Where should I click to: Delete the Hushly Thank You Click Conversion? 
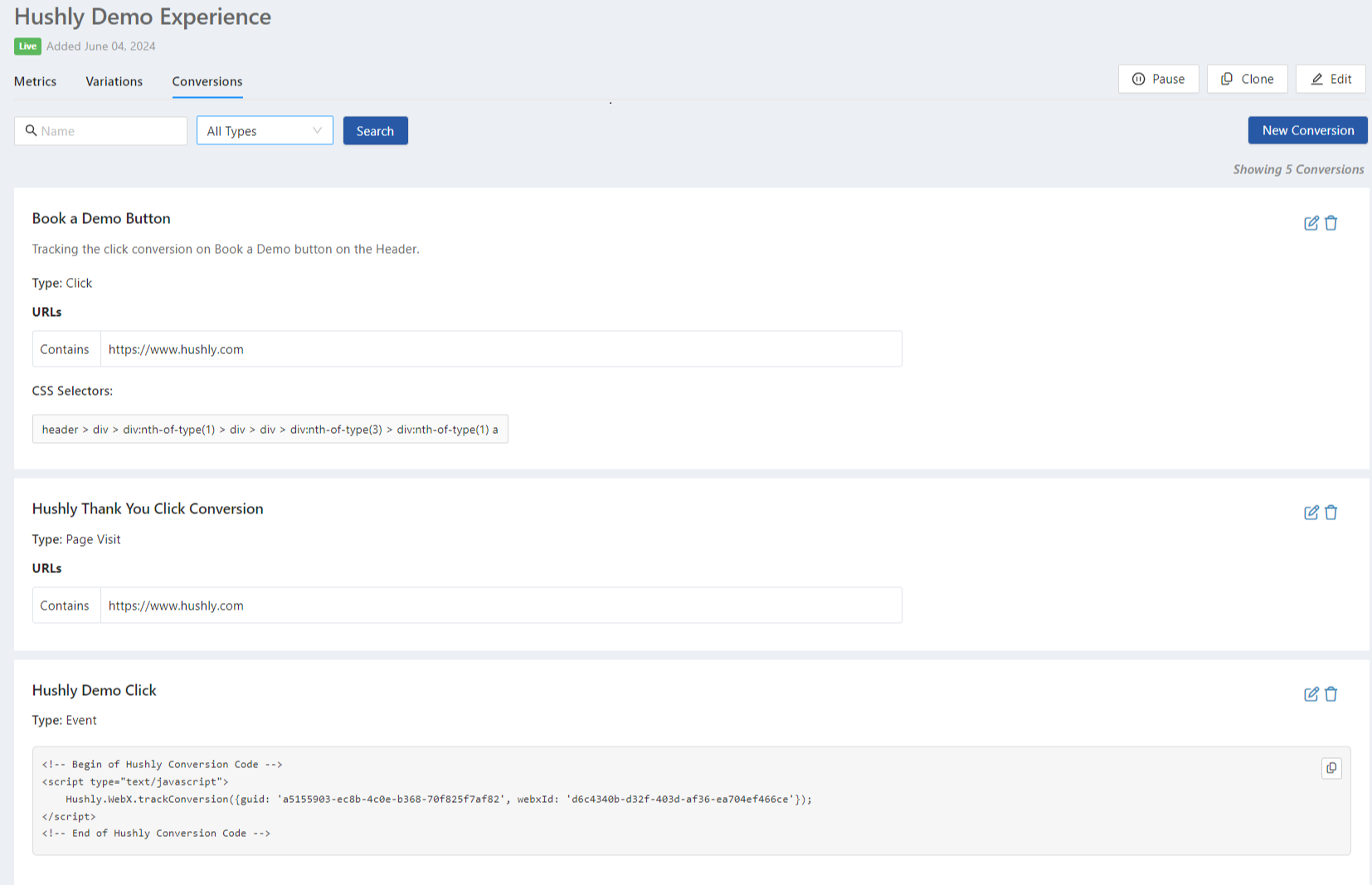[1331, 513]
